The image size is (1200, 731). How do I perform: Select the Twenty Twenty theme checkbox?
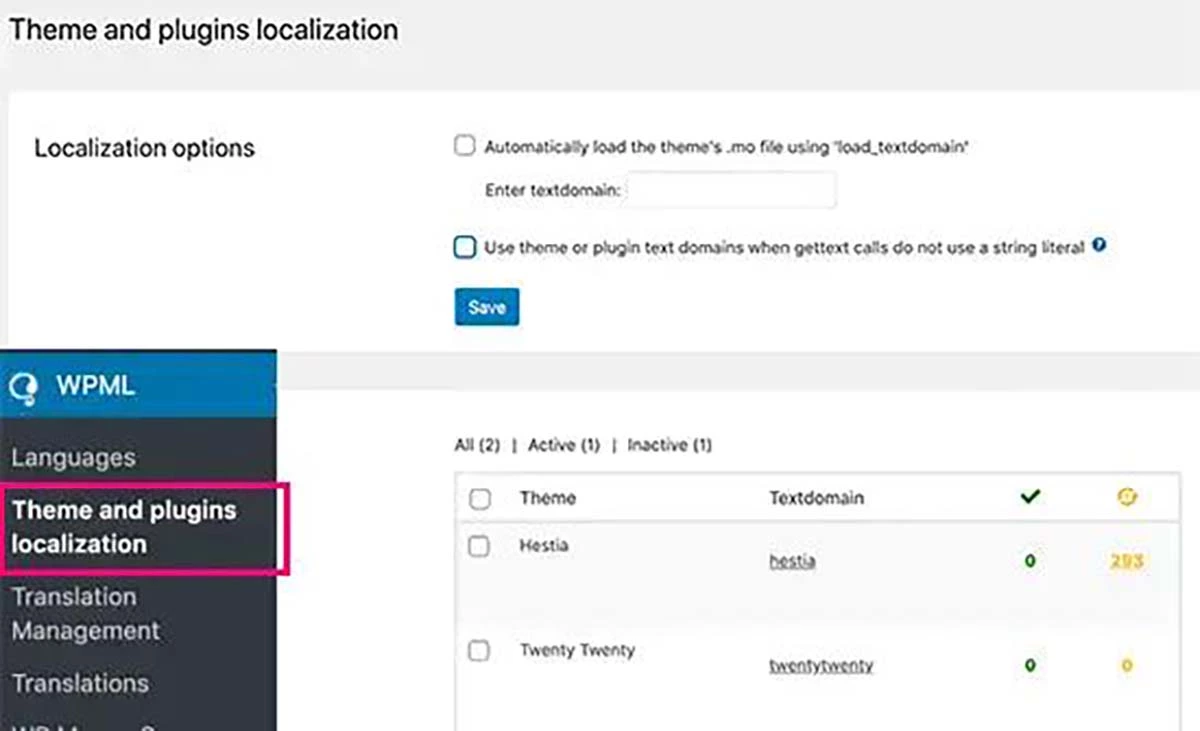[x=479, y=651]
